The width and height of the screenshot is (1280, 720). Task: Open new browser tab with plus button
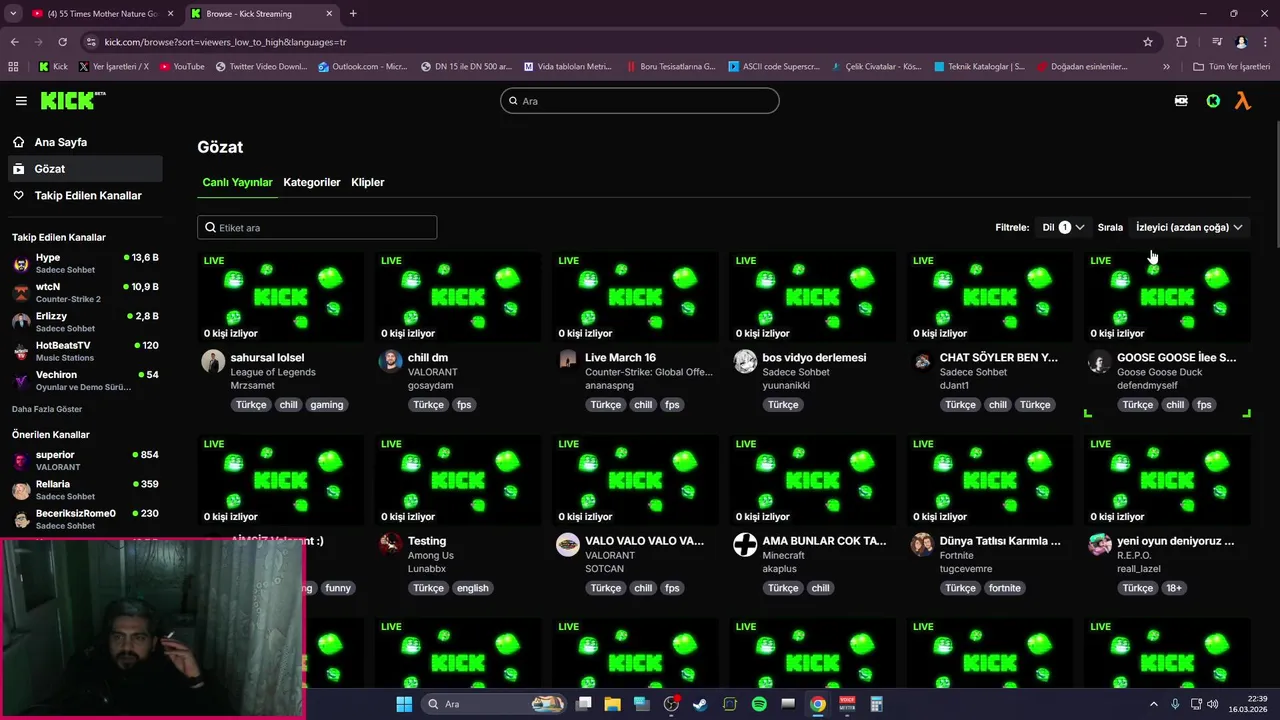point(353,14)
